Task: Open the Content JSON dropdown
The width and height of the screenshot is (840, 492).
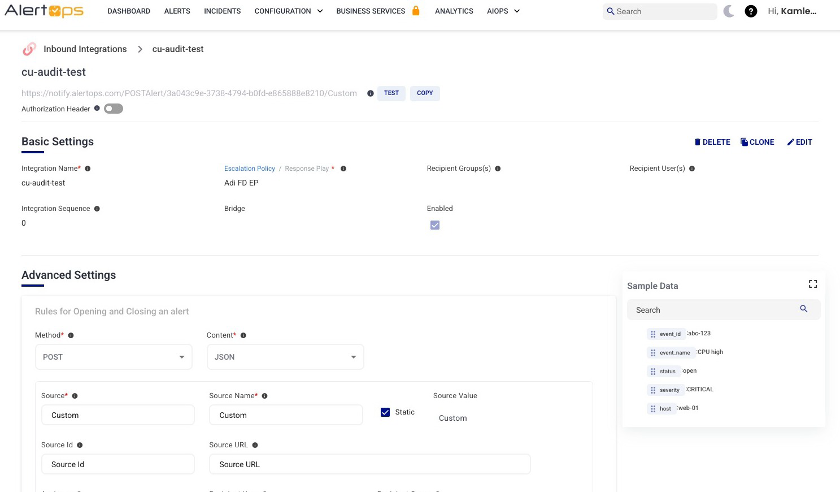Action: point(286,357)
